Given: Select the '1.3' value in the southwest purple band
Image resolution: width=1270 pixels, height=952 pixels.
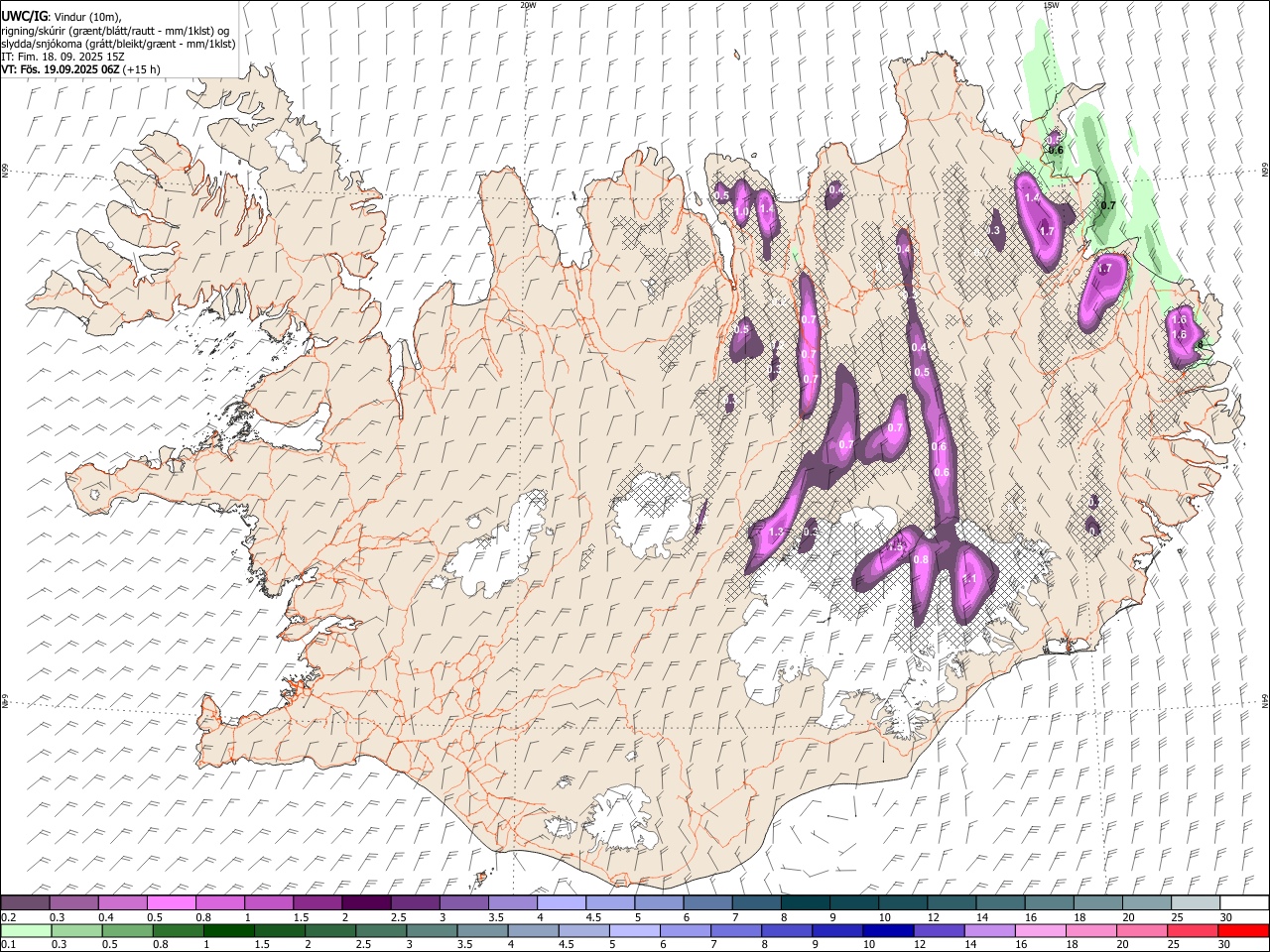Looking at the screenshot, I should 776,533.
